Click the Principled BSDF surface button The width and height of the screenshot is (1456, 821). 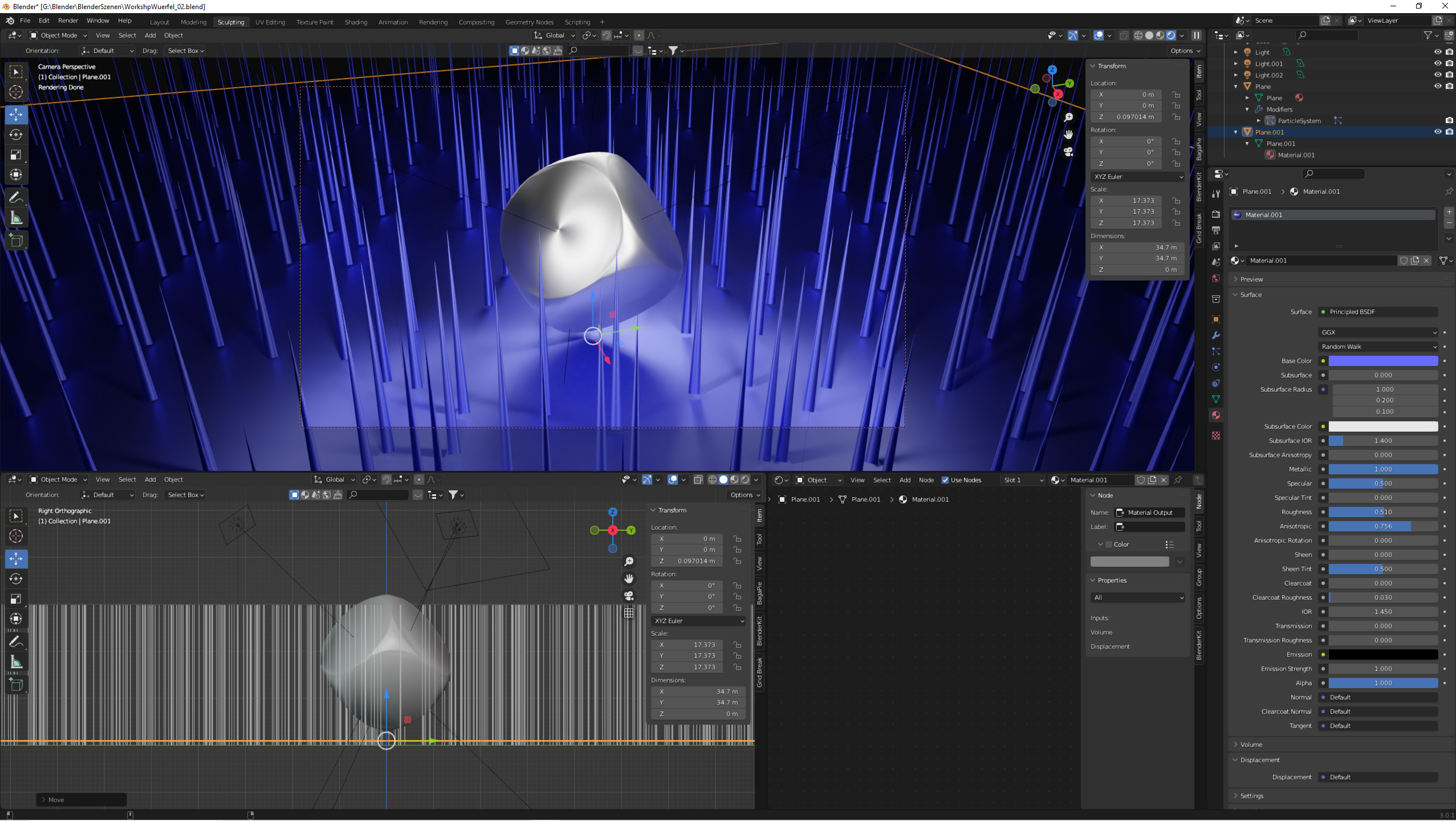1378,312
